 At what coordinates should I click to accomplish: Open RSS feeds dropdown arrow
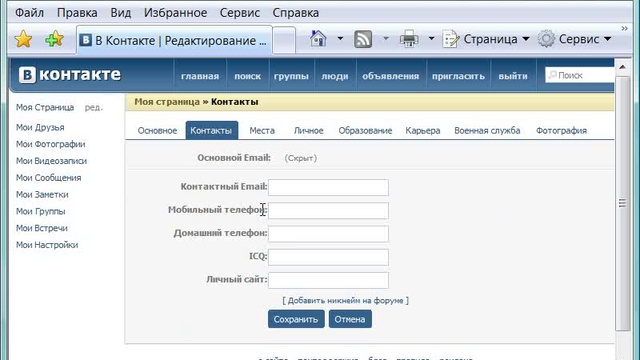pyautogui.click(x=385, y=39)
